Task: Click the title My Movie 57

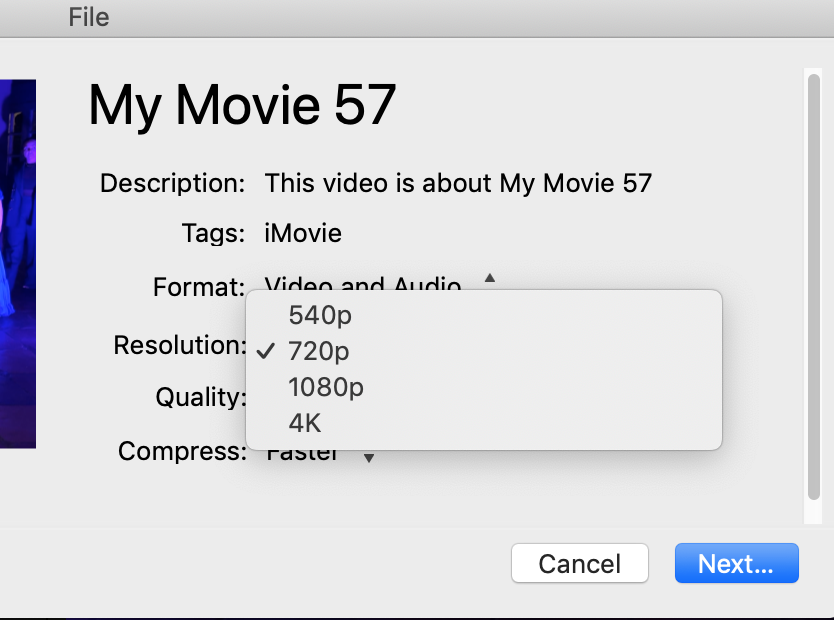Action: 241,104
